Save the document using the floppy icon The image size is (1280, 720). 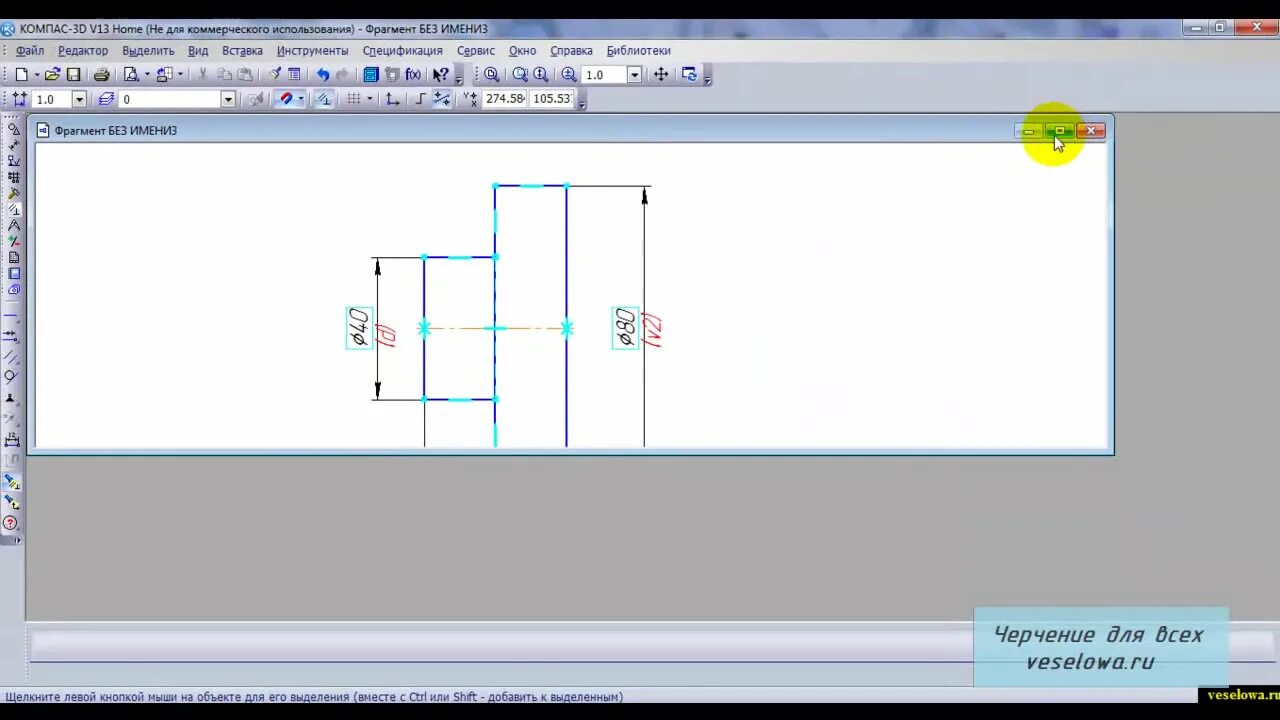(x=73, y=75)
